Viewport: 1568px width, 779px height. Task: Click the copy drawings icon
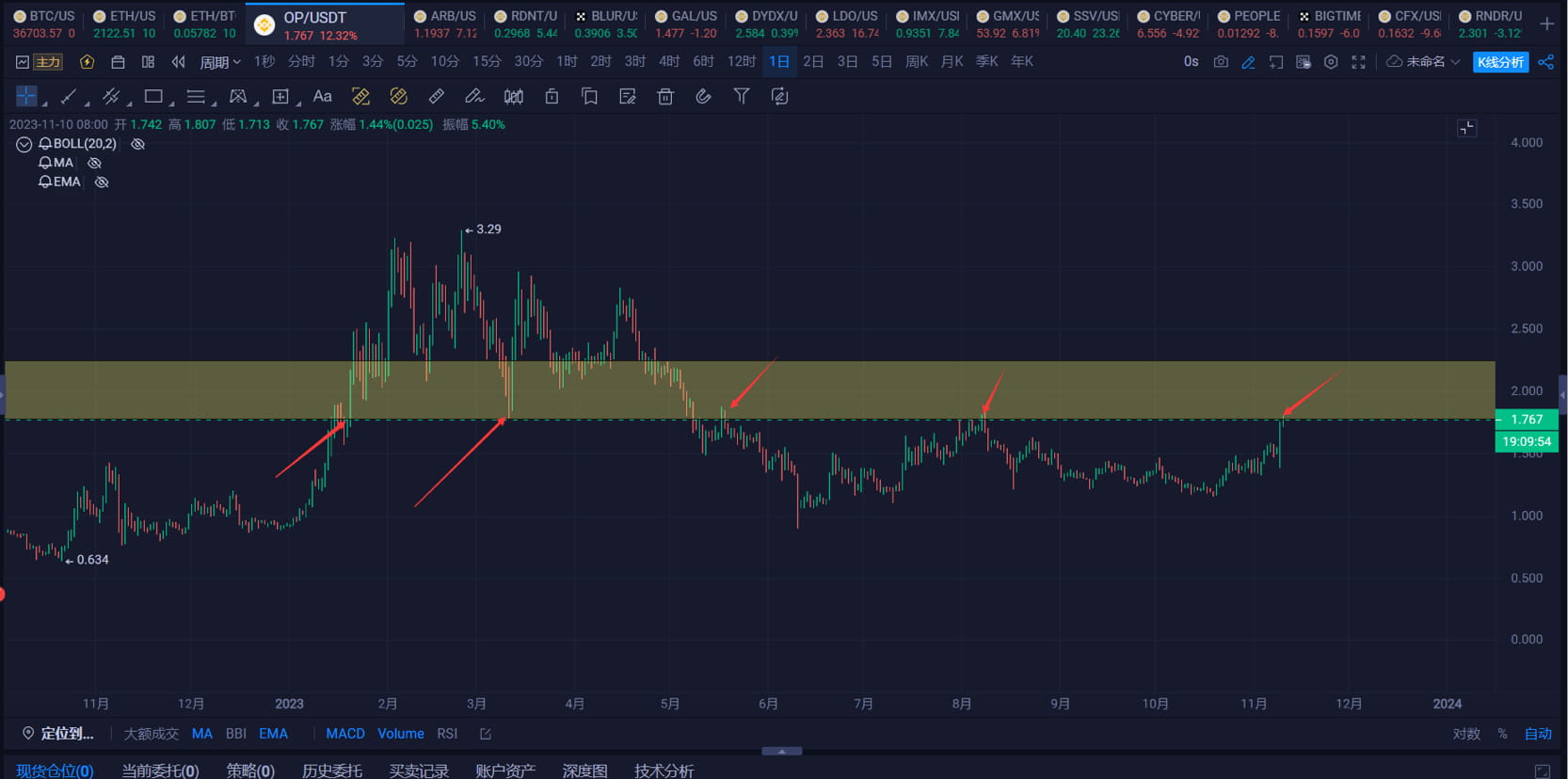(589, 96)
